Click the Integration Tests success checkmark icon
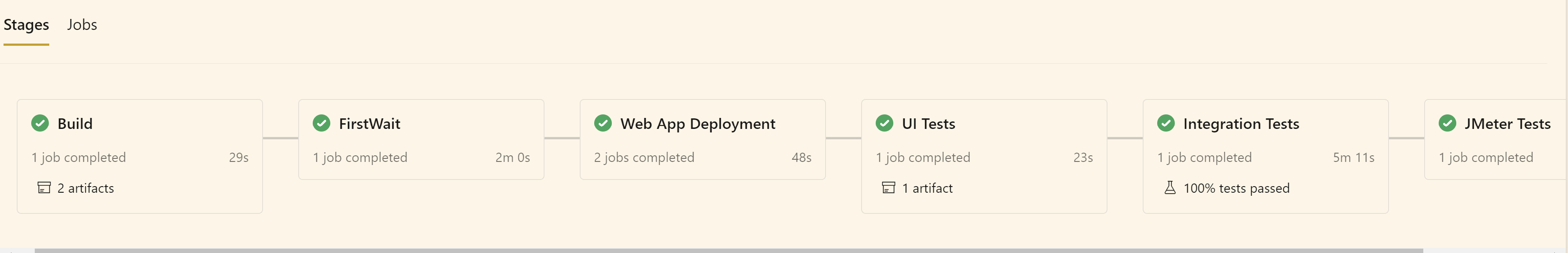1568x253 pixels. pyautogui.click(x=1166, y=123)
